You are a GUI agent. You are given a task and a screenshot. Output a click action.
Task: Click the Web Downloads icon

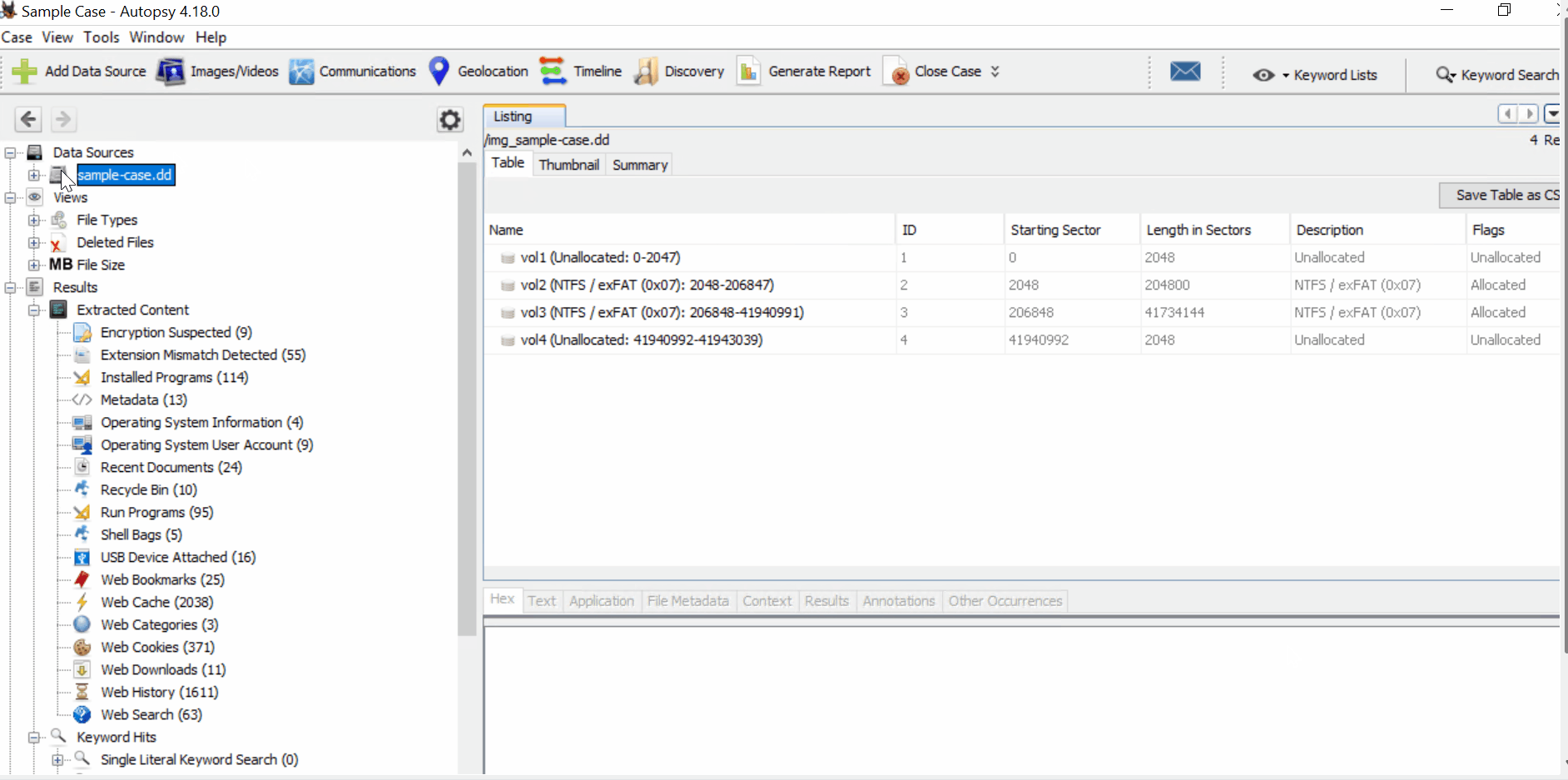point(82,669)
